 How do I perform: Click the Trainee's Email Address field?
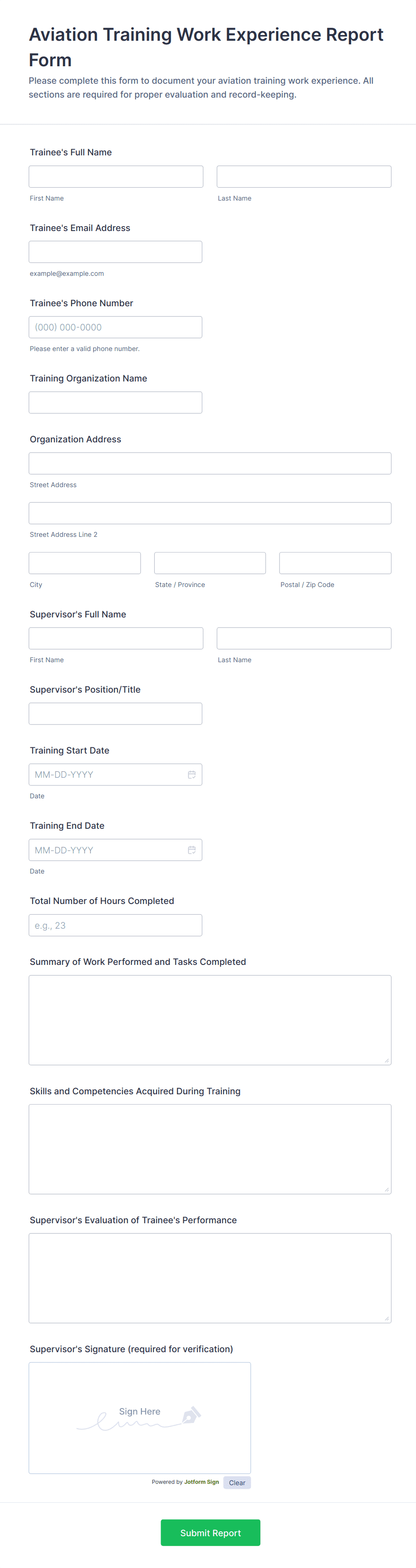[x=115, y=252]
